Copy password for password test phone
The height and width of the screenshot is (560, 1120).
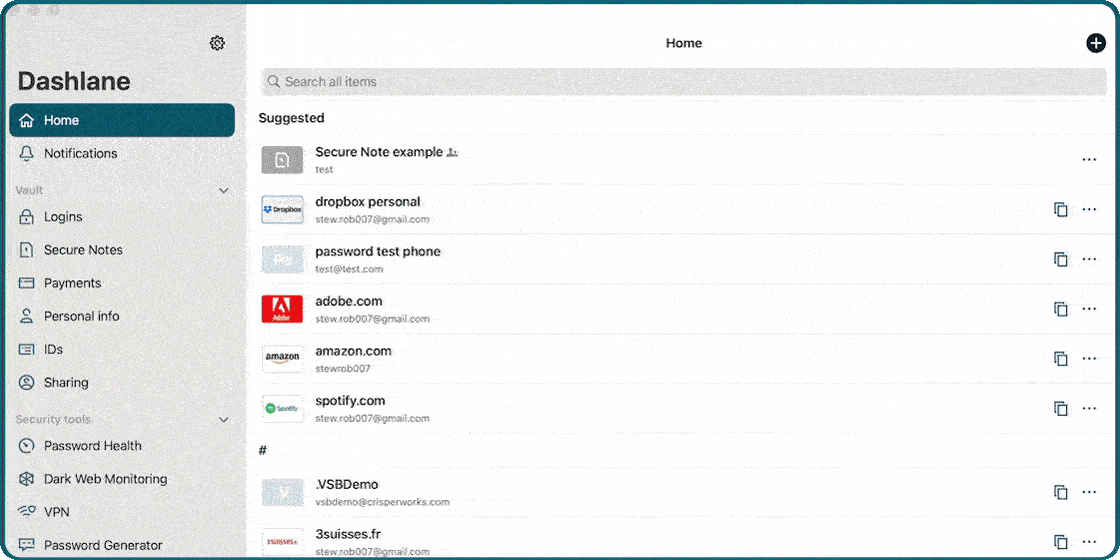click(x=1060, y=259)
